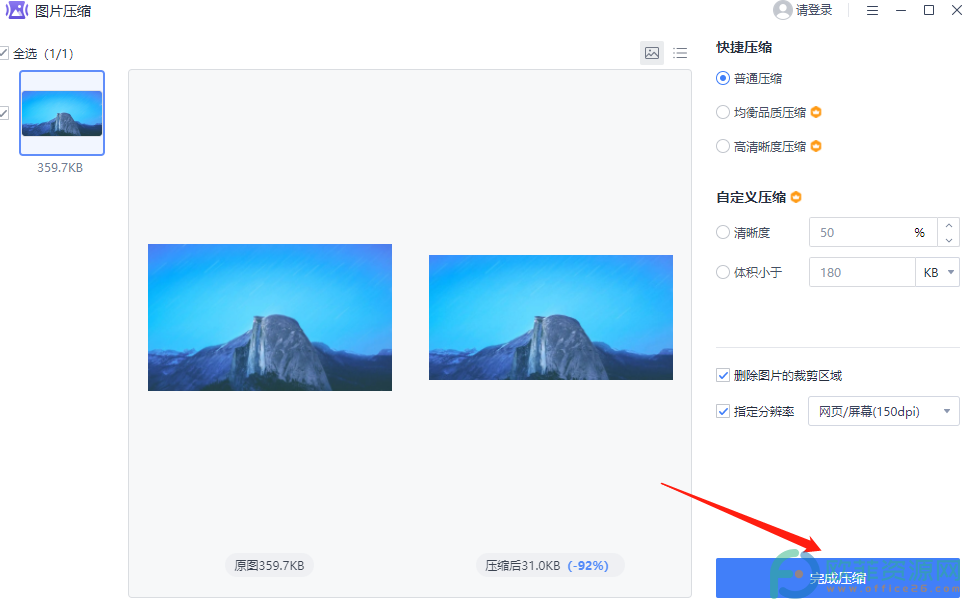Click the compressed image preview
The image size is (970, 608).
(x=551, y=317)
